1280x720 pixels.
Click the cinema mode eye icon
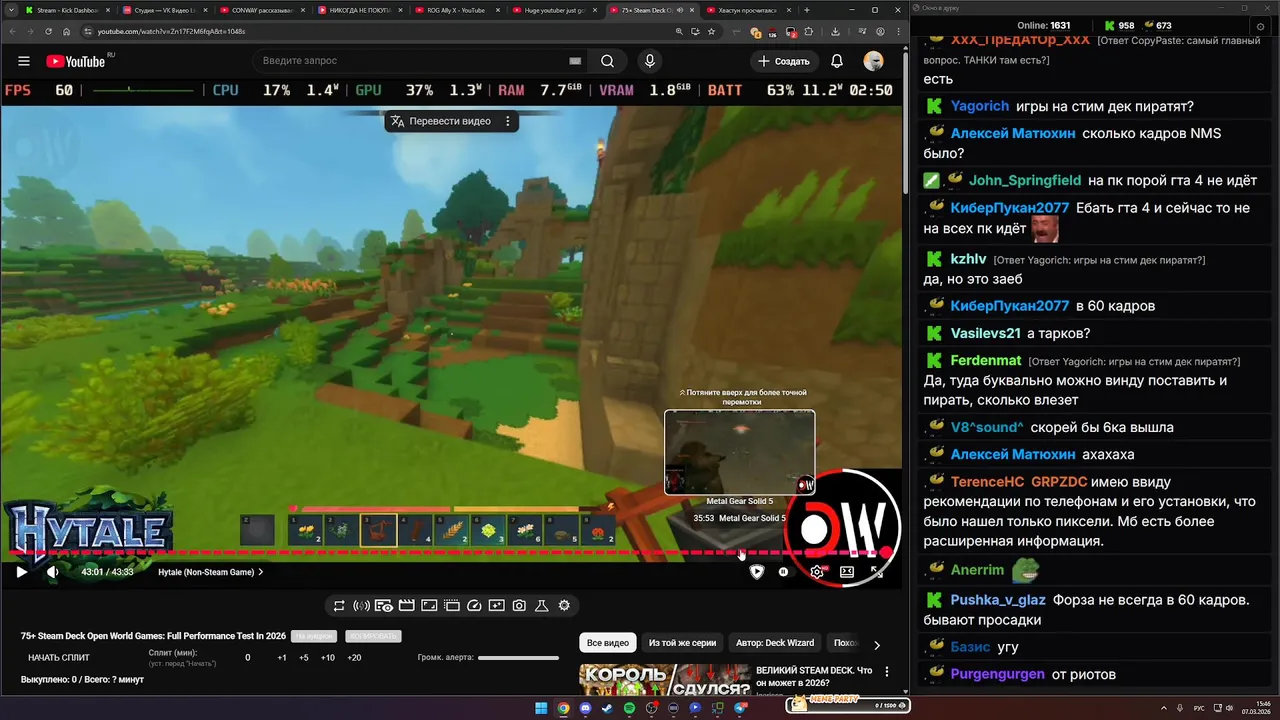click(384, 605)
